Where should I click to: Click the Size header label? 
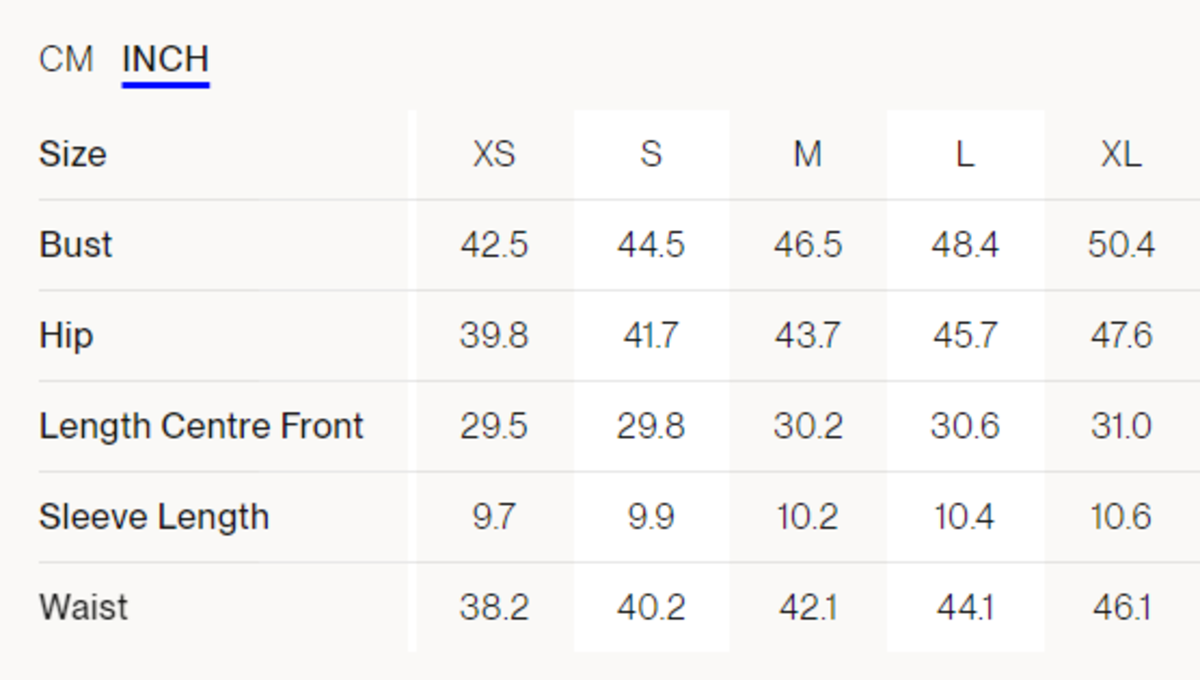72,154
